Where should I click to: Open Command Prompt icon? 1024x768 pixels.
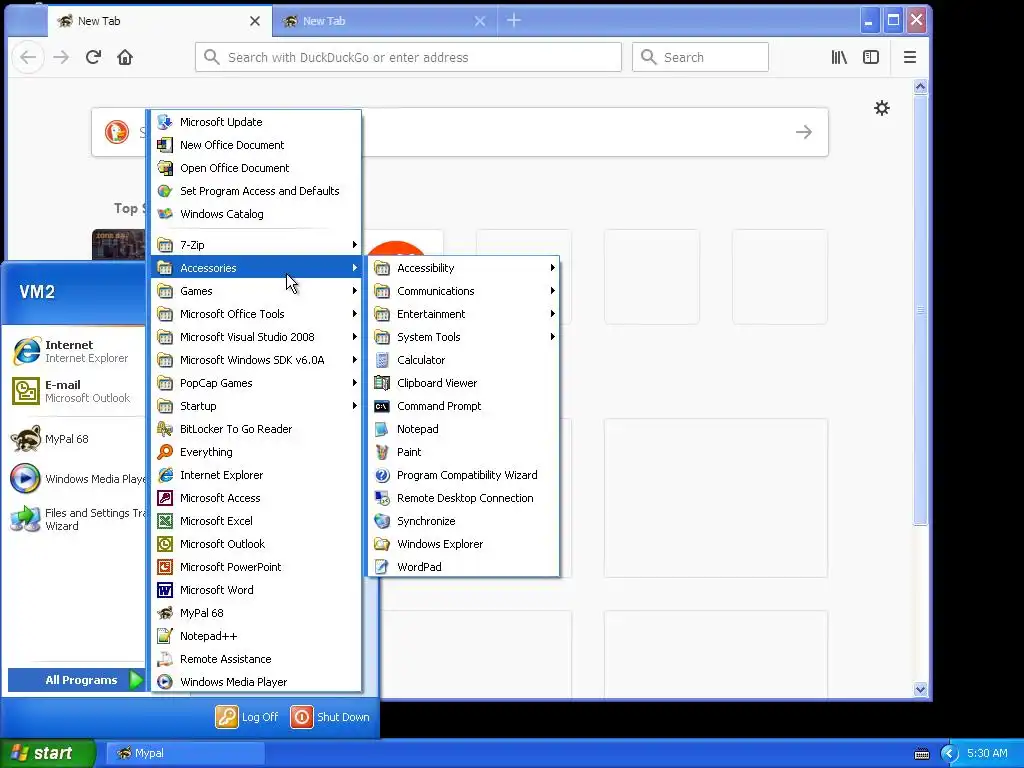[x=382, y=406]
